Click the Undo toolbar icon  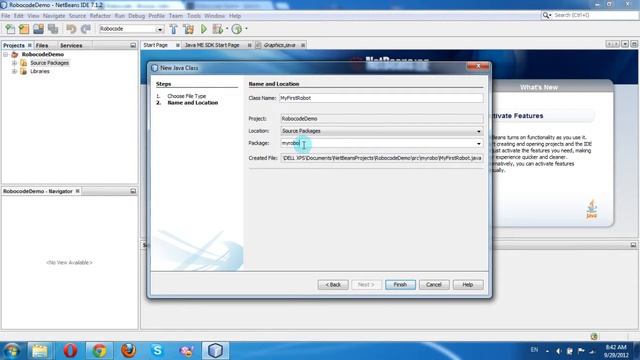(71, 29)
